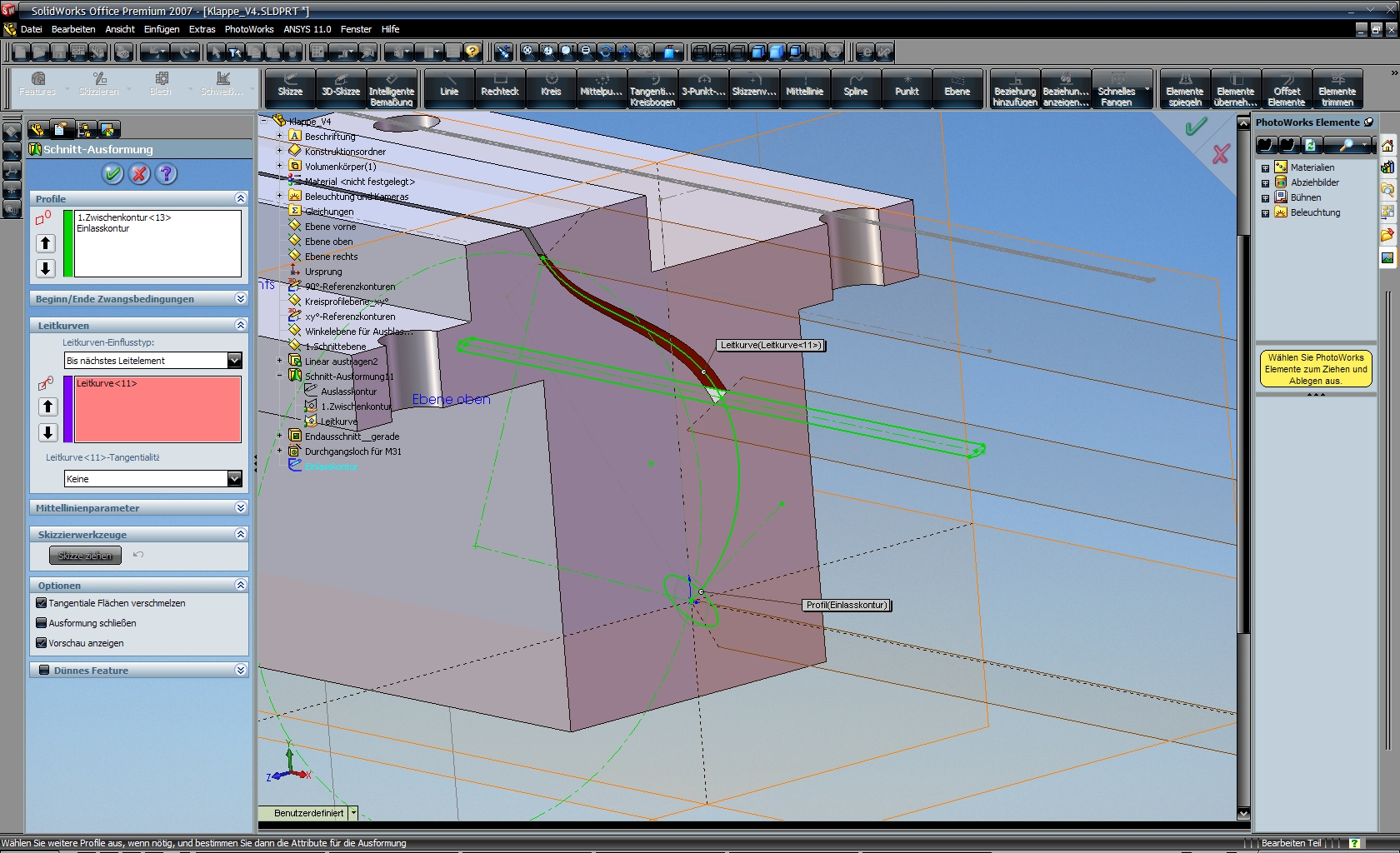Choose the Rechteck sketch tool

pyautogui.click(x=500, y=89)
